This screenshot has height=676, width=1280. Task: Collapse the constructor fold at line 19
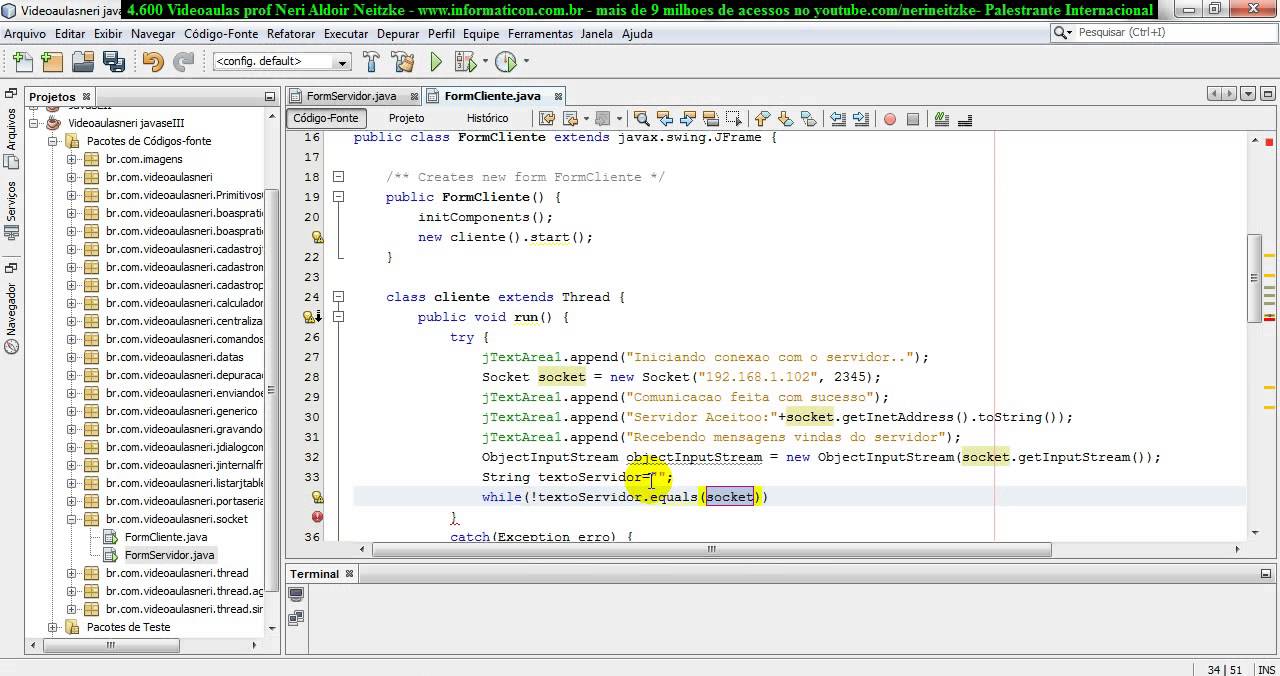click(338, 197)
